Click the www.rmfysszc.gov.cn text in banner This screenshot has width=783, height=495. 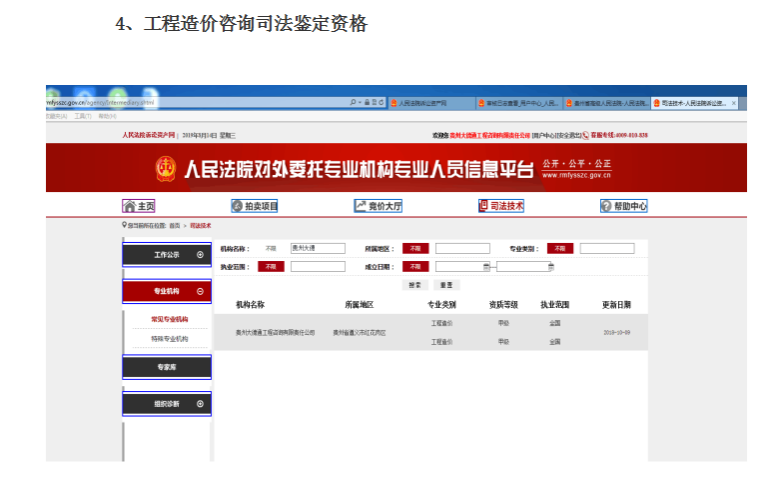tap(576, 175)
